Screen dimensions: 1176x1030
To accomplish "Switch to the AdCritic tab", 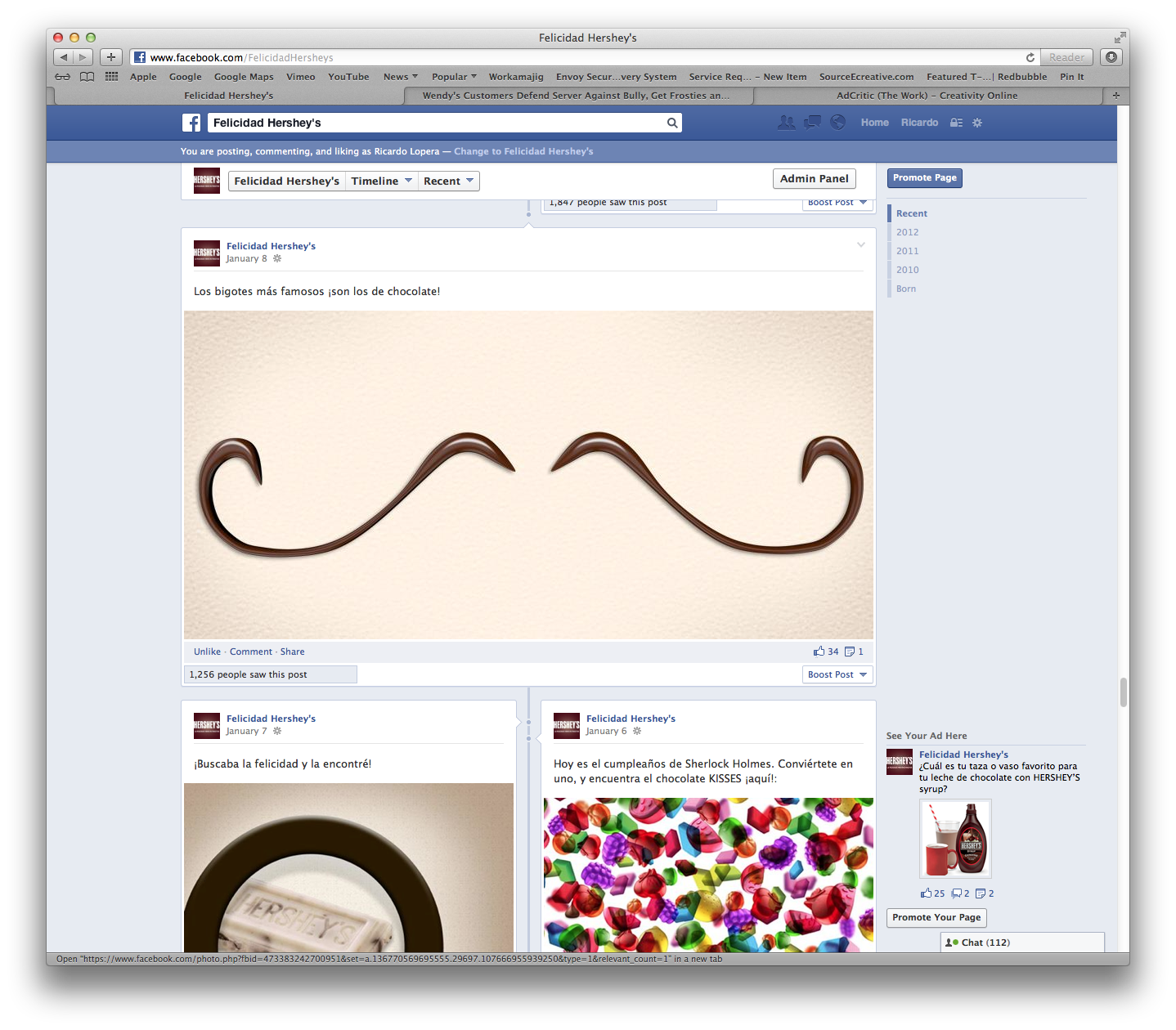I will point(927,96).
